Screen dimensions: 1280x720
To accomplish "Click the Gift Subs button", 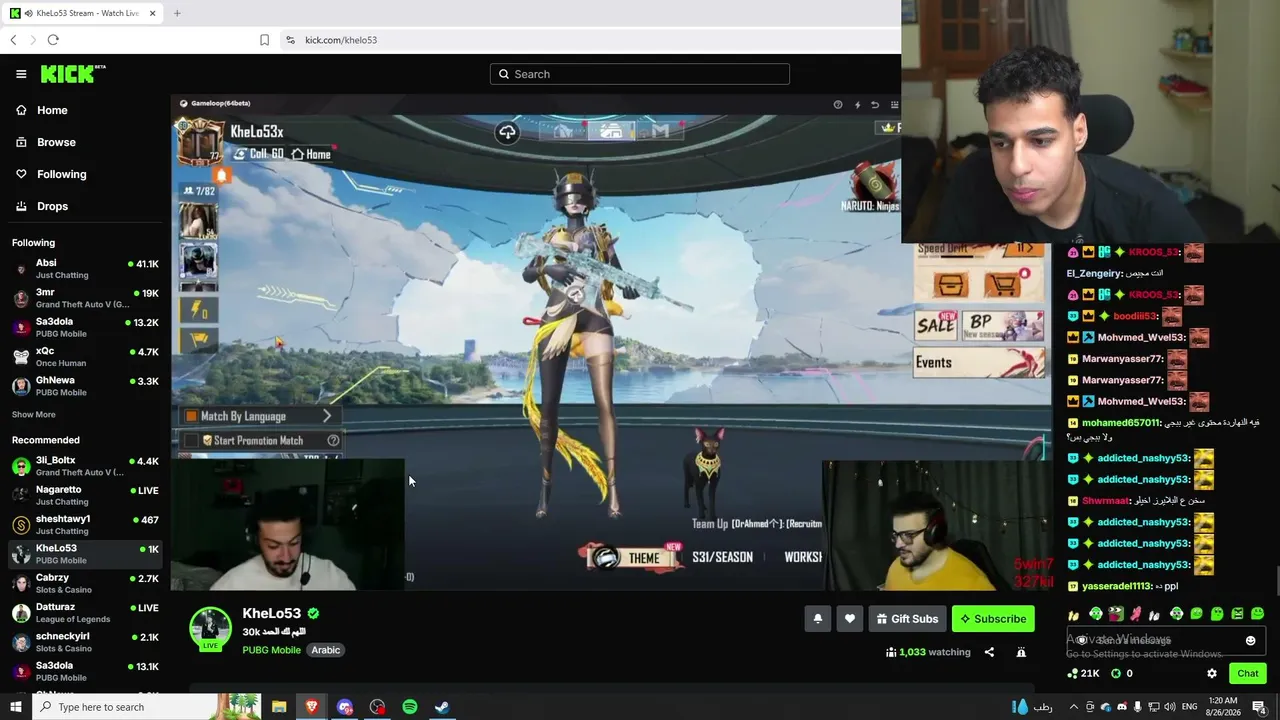I will click(907, 619).
